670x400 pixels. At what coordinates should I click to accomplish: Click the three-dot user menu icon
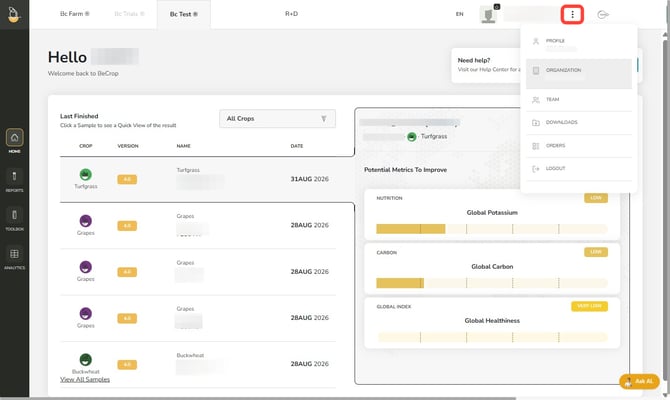572,15
